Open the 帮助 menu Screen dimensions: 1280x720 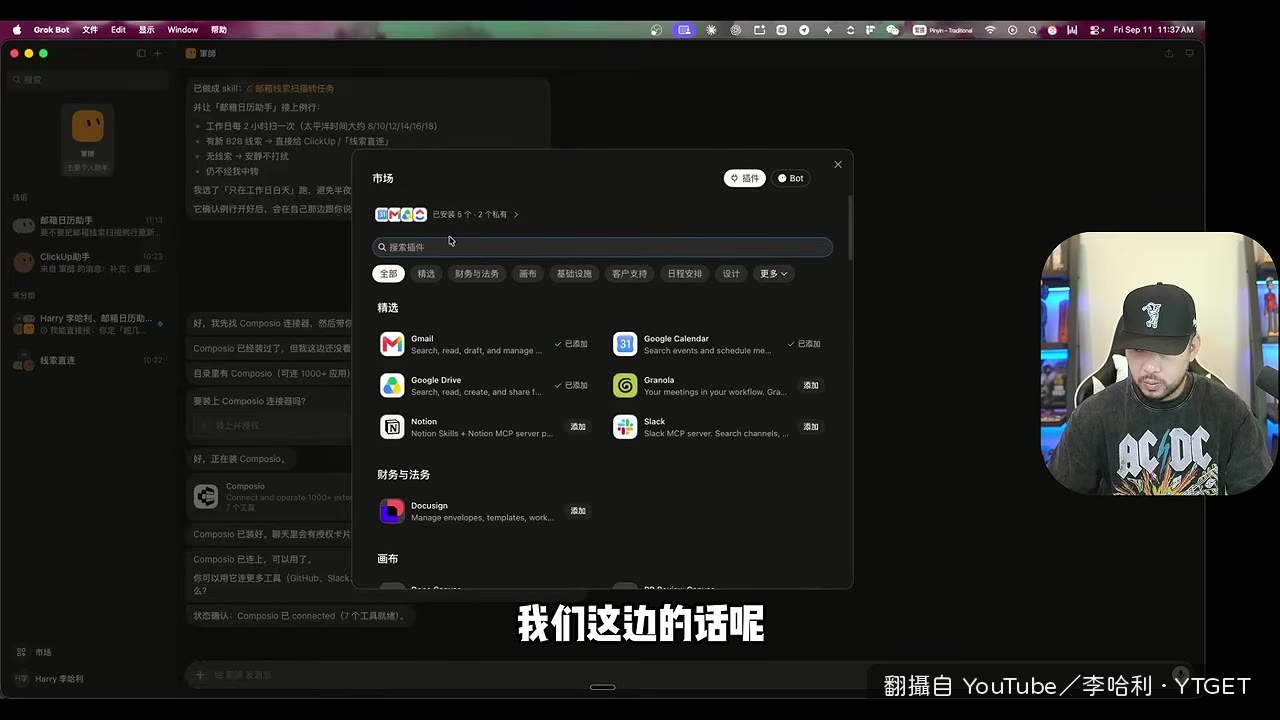219,30
